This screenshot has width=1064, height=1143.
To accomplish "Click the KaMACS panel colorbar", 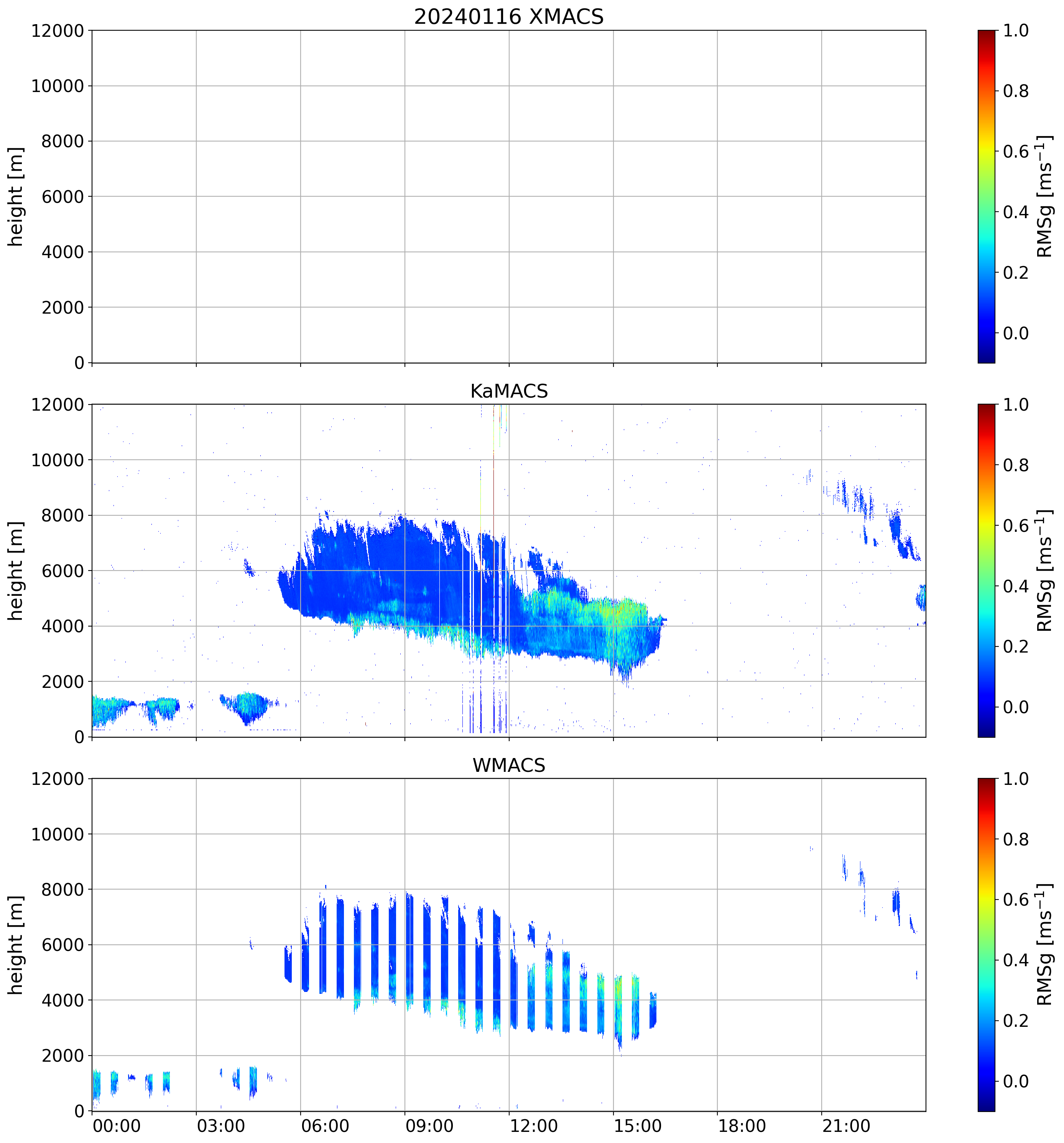I will (x=986, y=571).
